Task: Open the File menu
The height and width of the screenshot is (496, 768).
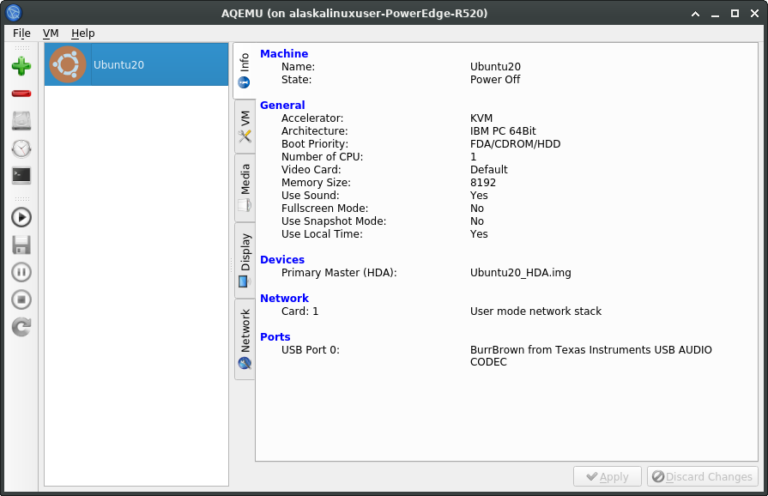Action: (x=21, y=33)
